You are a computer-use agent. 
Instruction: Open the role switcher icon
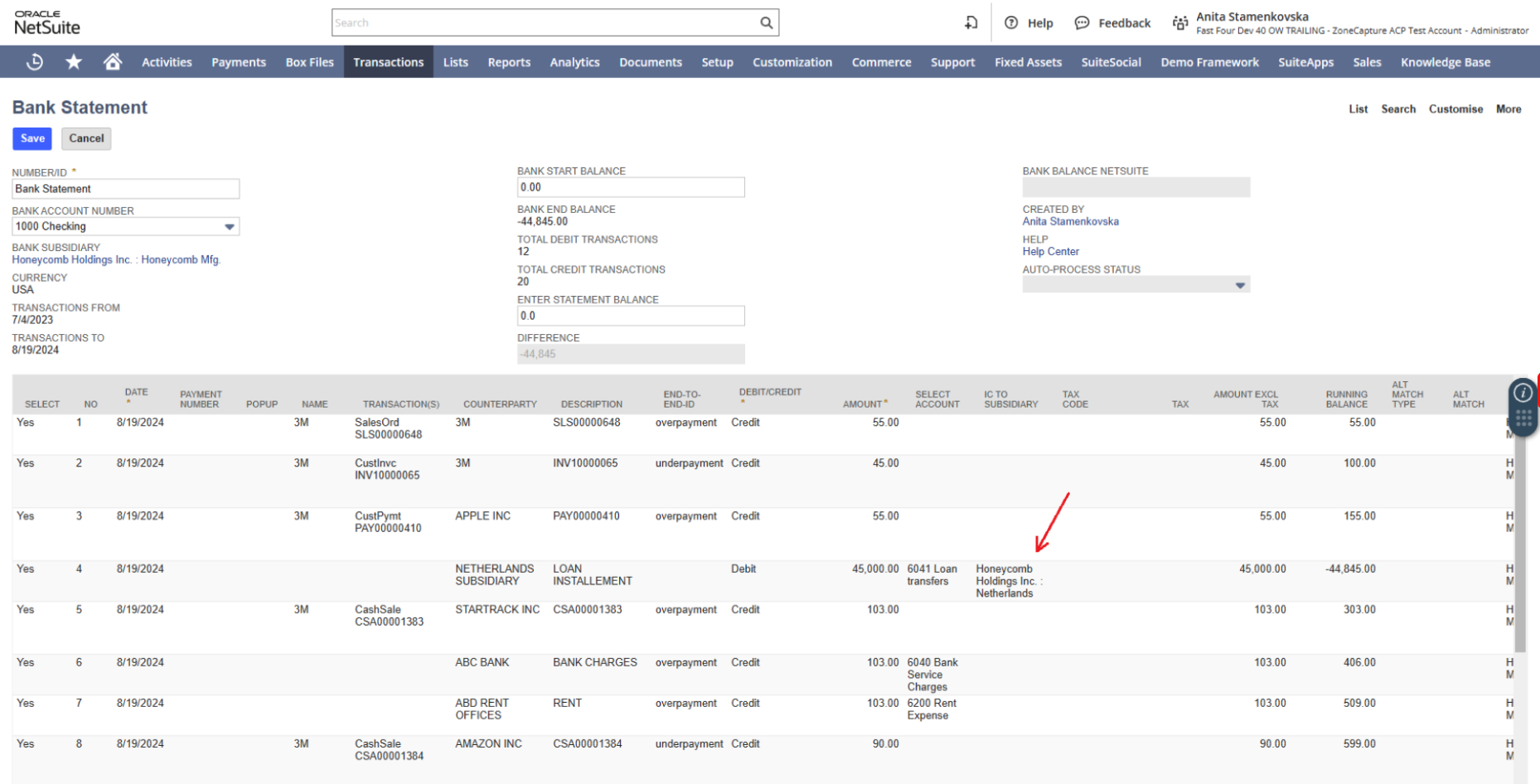point(1179,23)
